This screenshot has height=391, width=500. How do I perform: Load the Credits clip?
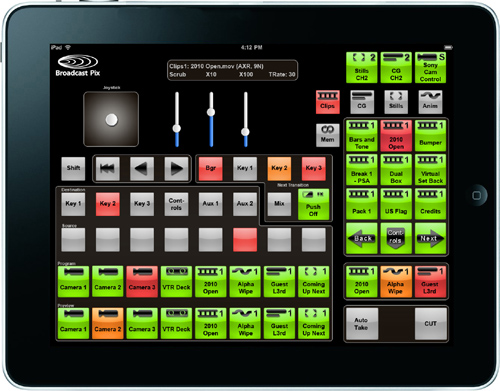click(430, 204)
